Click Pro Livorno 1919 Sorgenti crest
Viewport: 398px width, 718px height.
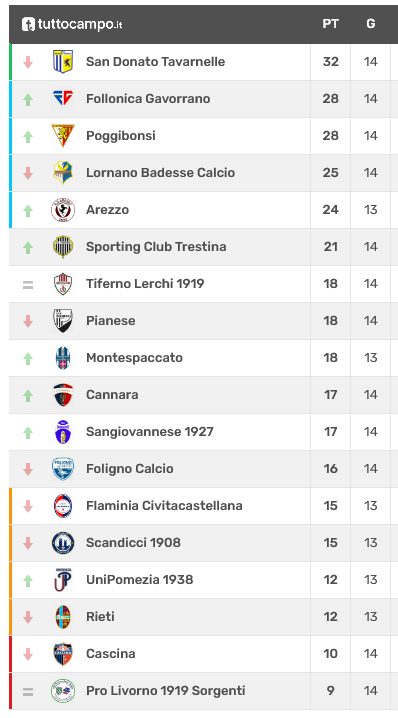[63, 691]
